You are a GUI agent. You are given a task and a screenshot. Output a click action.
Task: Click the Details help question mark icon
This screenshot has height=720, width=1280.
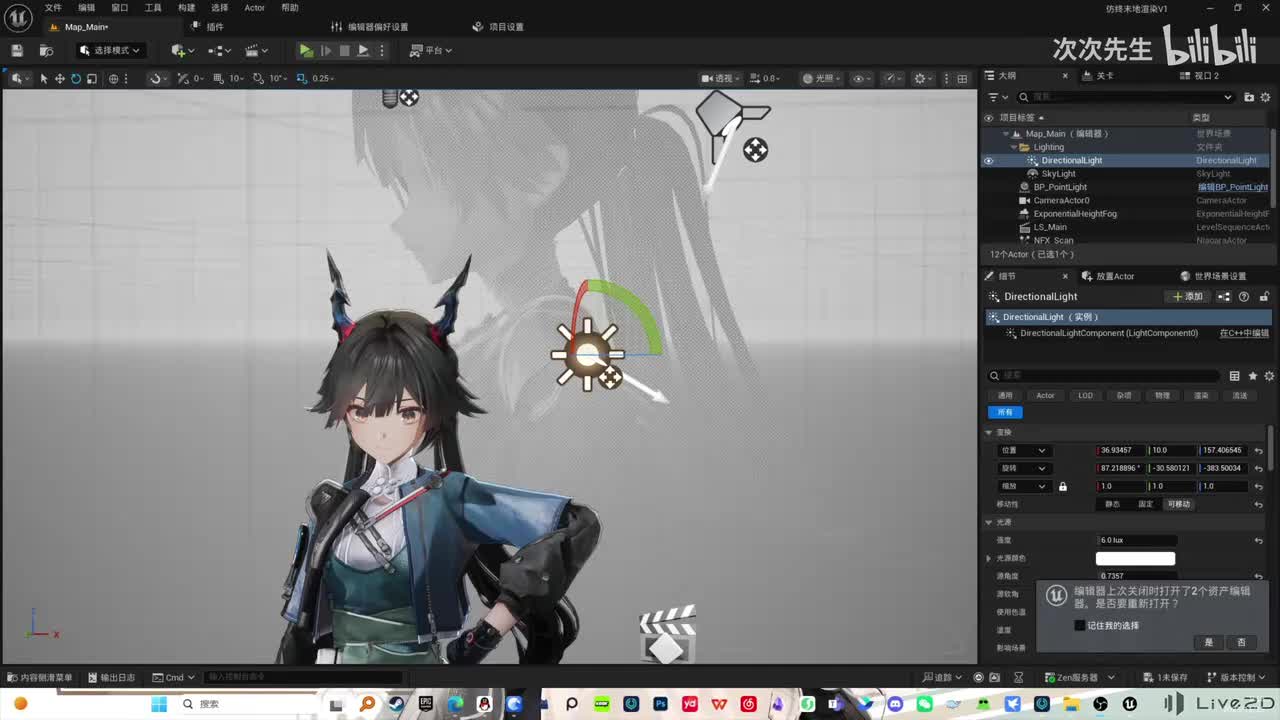click(1244, 297)
